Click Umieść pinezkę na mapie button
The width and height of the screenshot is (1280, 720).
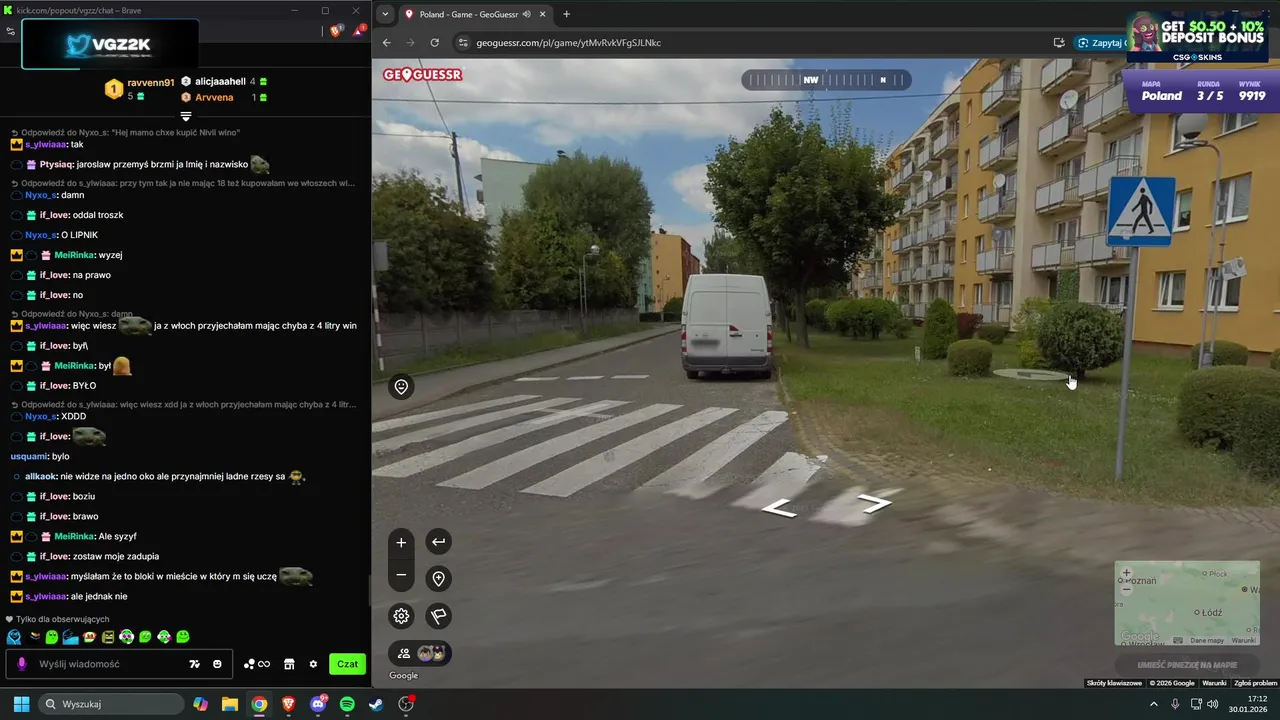1187,665
